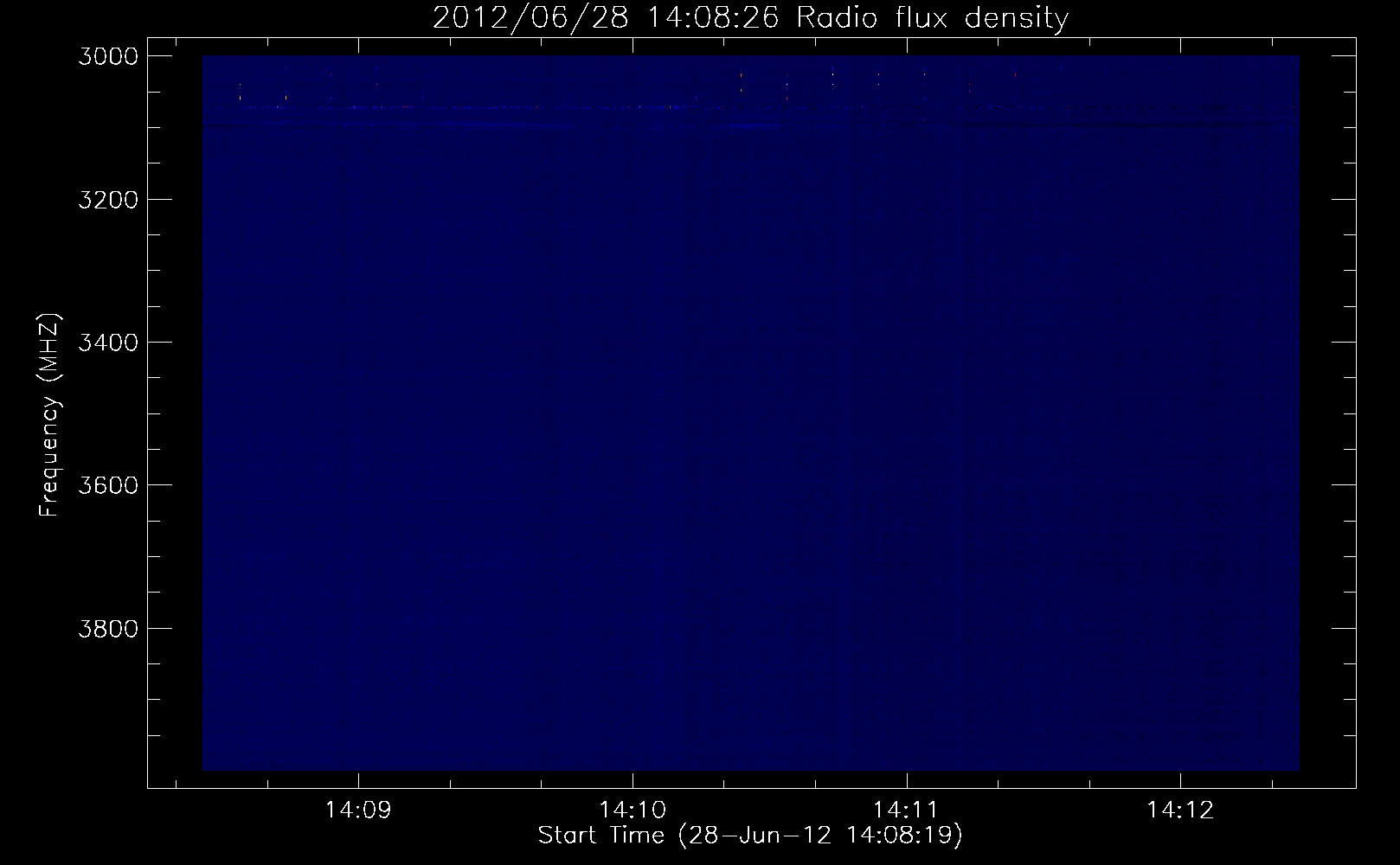Screen dimensions: 1400x865
Task: Click the 14:10 time axis label
Action: (x=633, y=811)
